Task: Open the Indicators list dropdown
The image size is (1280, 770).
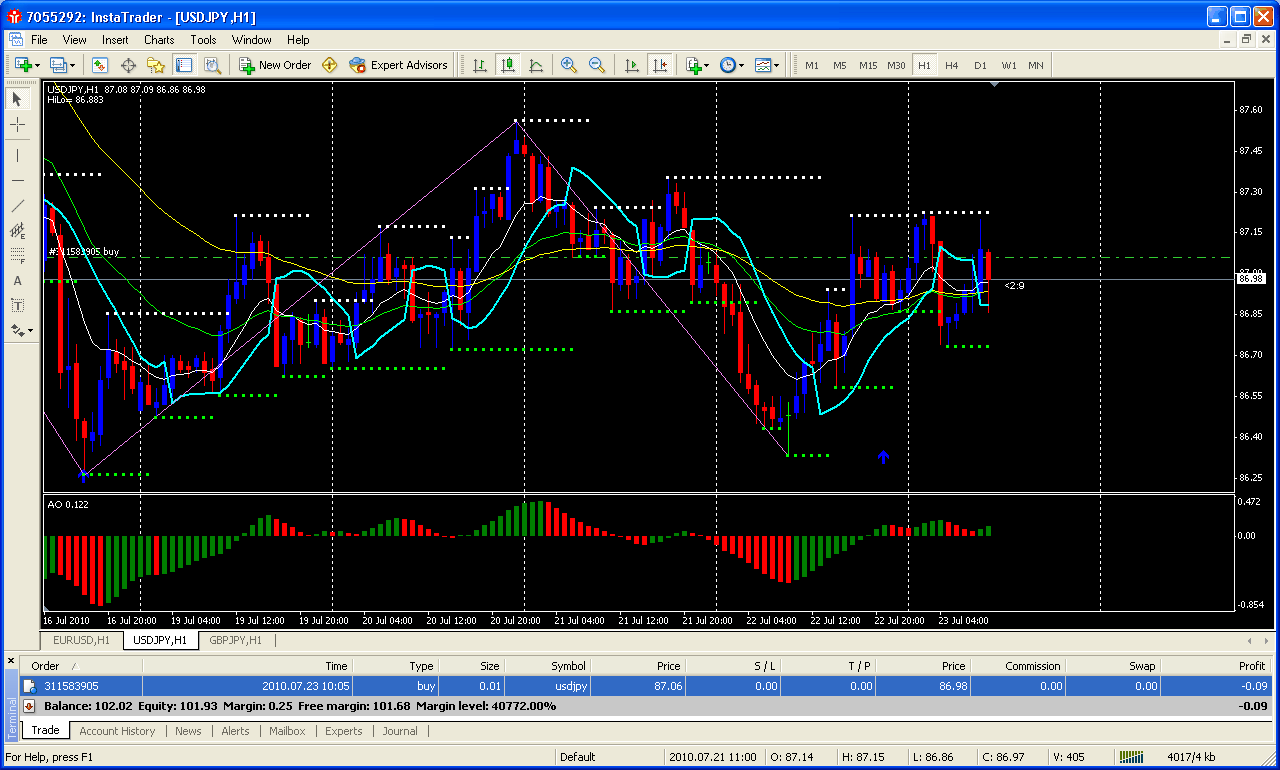Action: click(696, 65)
